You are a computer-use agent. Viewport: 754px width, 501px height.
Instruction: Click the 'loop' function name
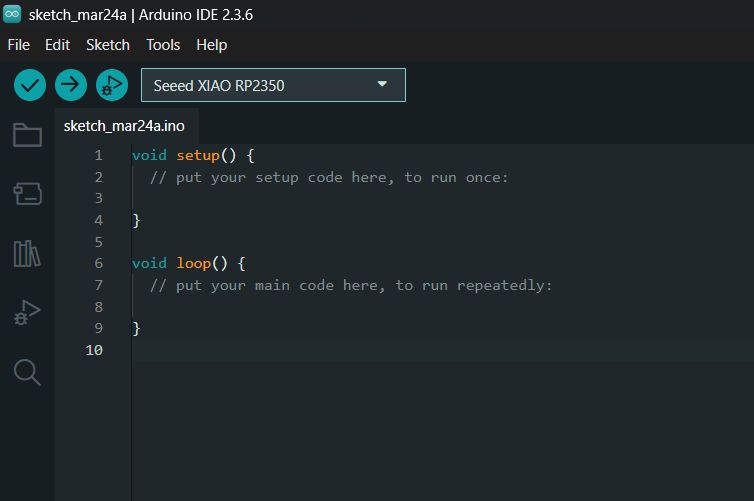pos(194,263)
